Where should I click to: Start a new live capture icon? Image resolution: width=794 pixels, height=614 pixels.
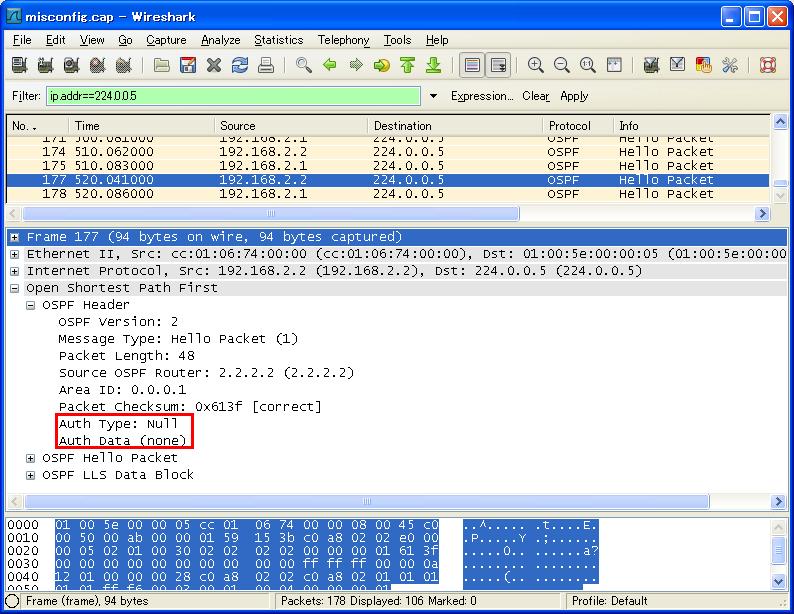tap(71, 65)
